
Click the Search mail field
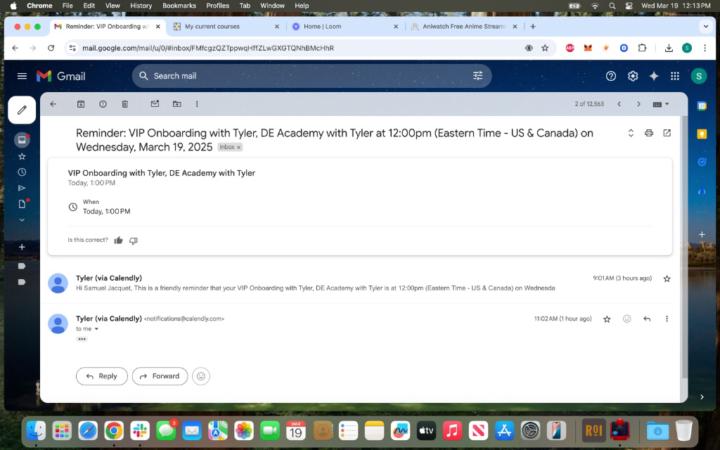[300, 76]
